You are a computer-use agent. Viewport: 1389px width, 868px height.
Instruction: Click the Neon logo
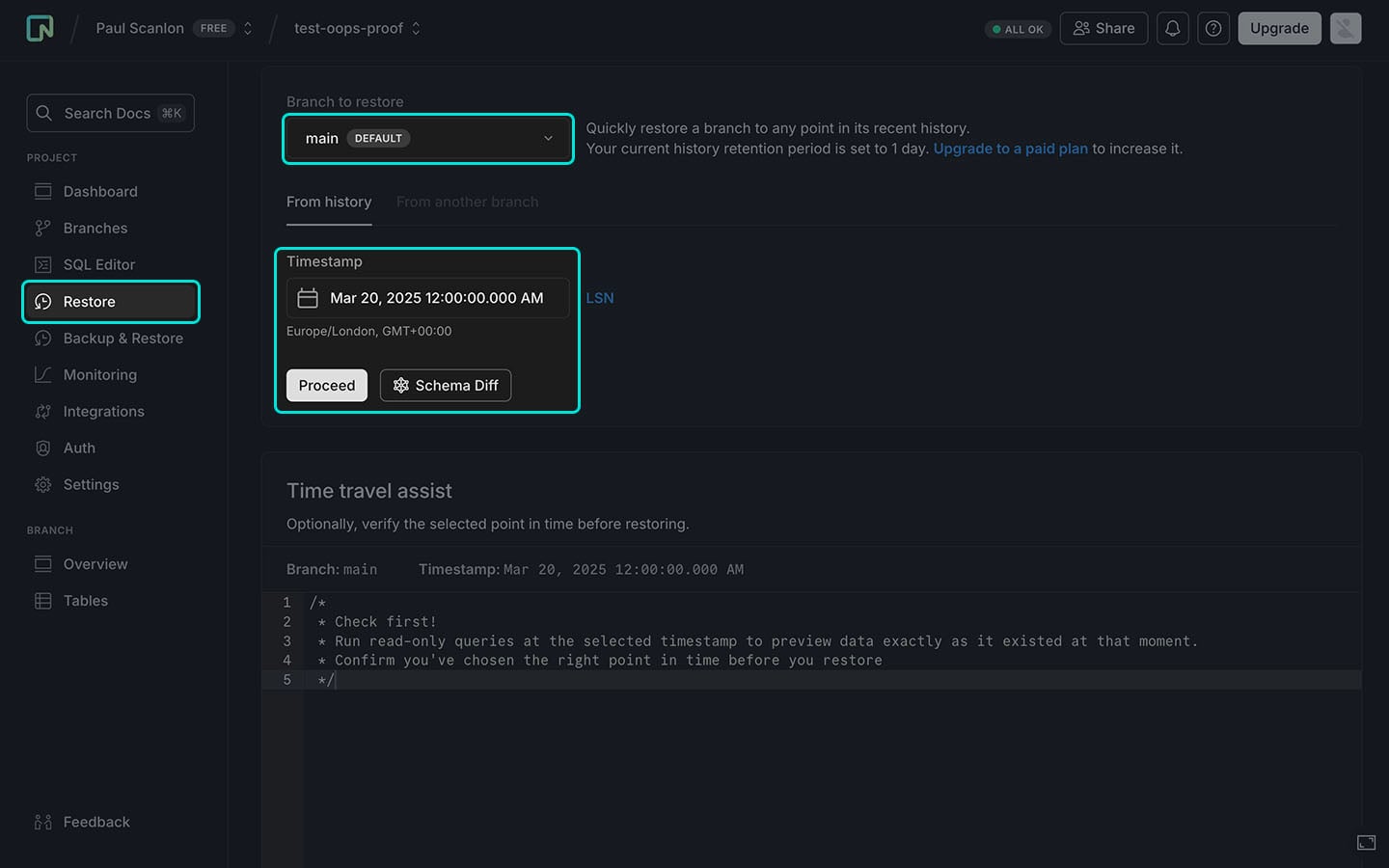click(x=39, y=28)
